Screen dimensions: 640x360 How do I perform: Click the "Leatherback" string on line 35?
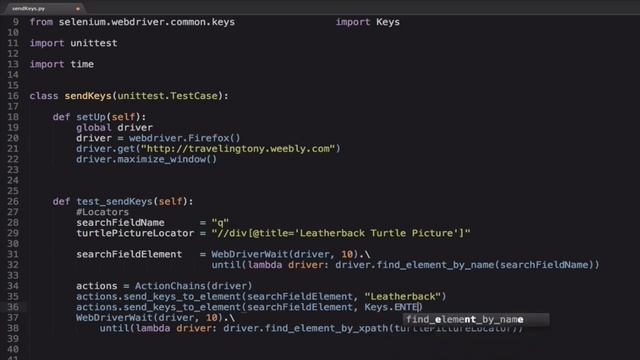(x=403, y=297)
